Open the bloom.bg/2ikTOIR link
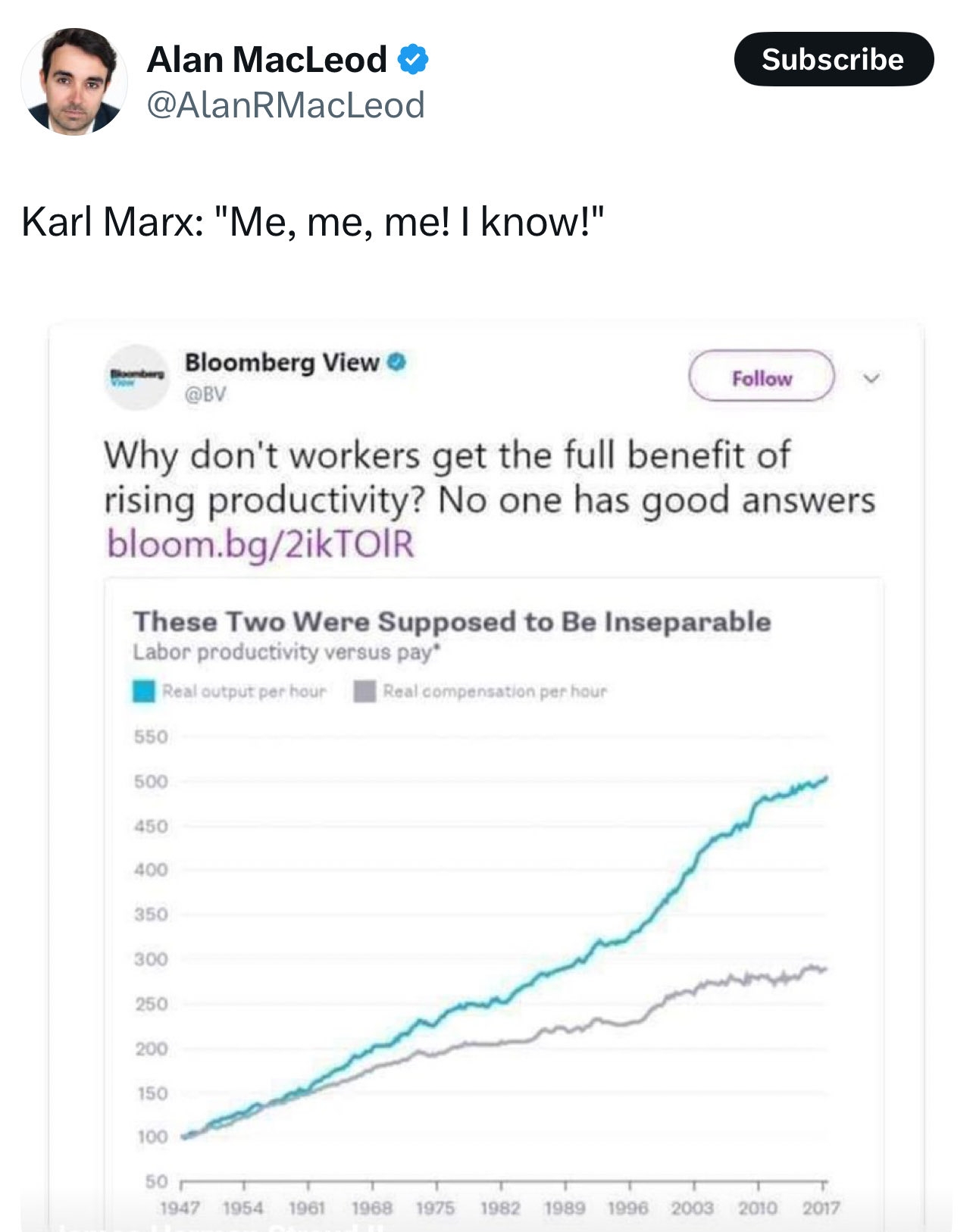973x1232 pixels. [x=261, y=544]
